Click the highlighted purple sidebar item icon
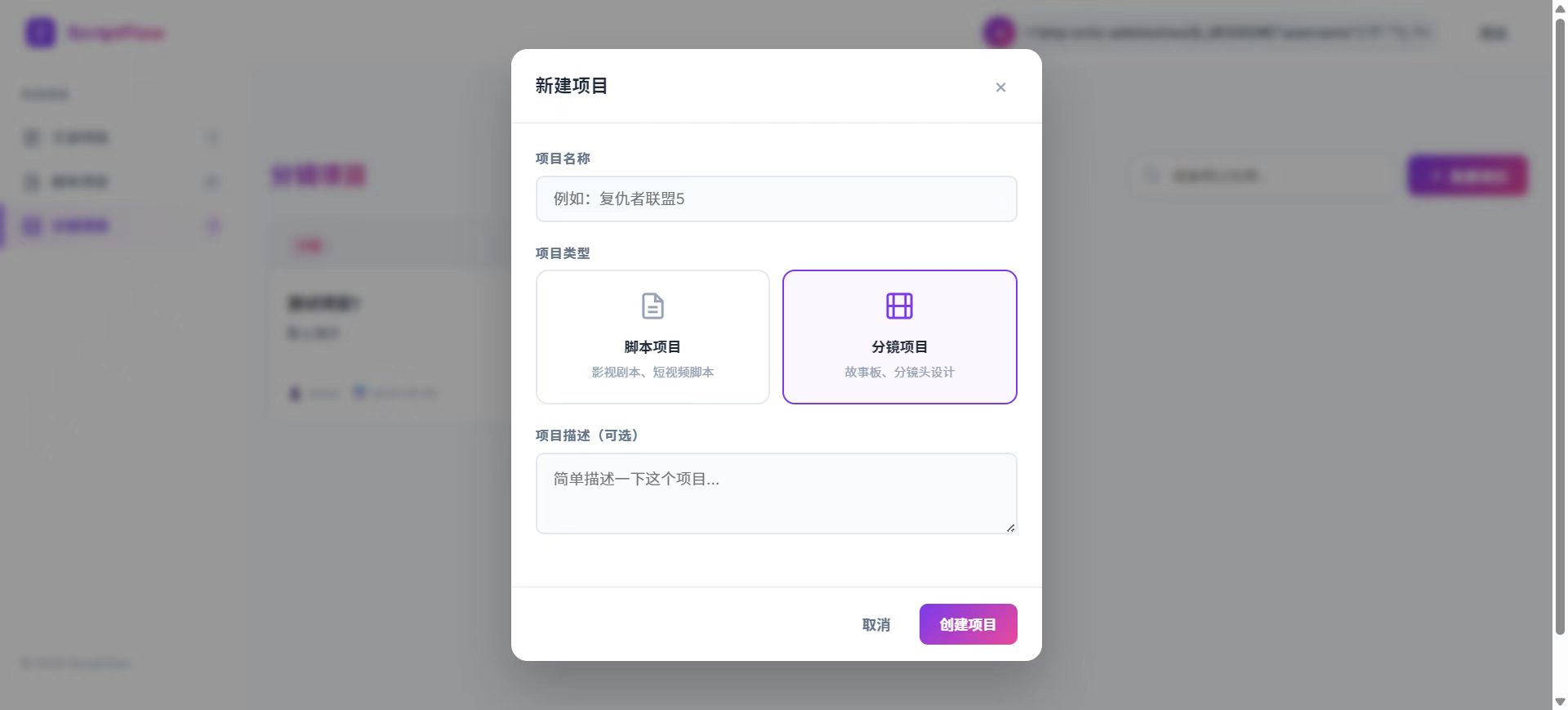1568x710 pixels. point(32,226)
